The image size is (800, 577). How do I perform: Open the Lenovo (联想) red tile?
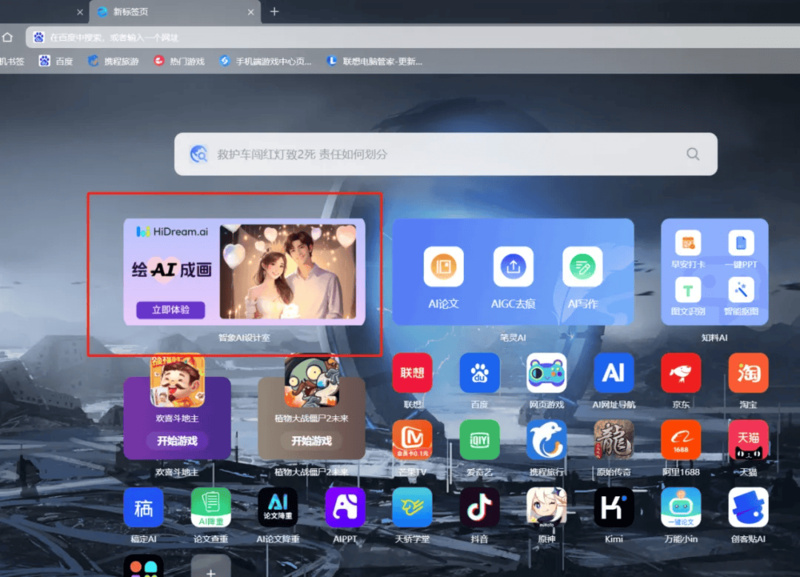click(x=412, y=373)
